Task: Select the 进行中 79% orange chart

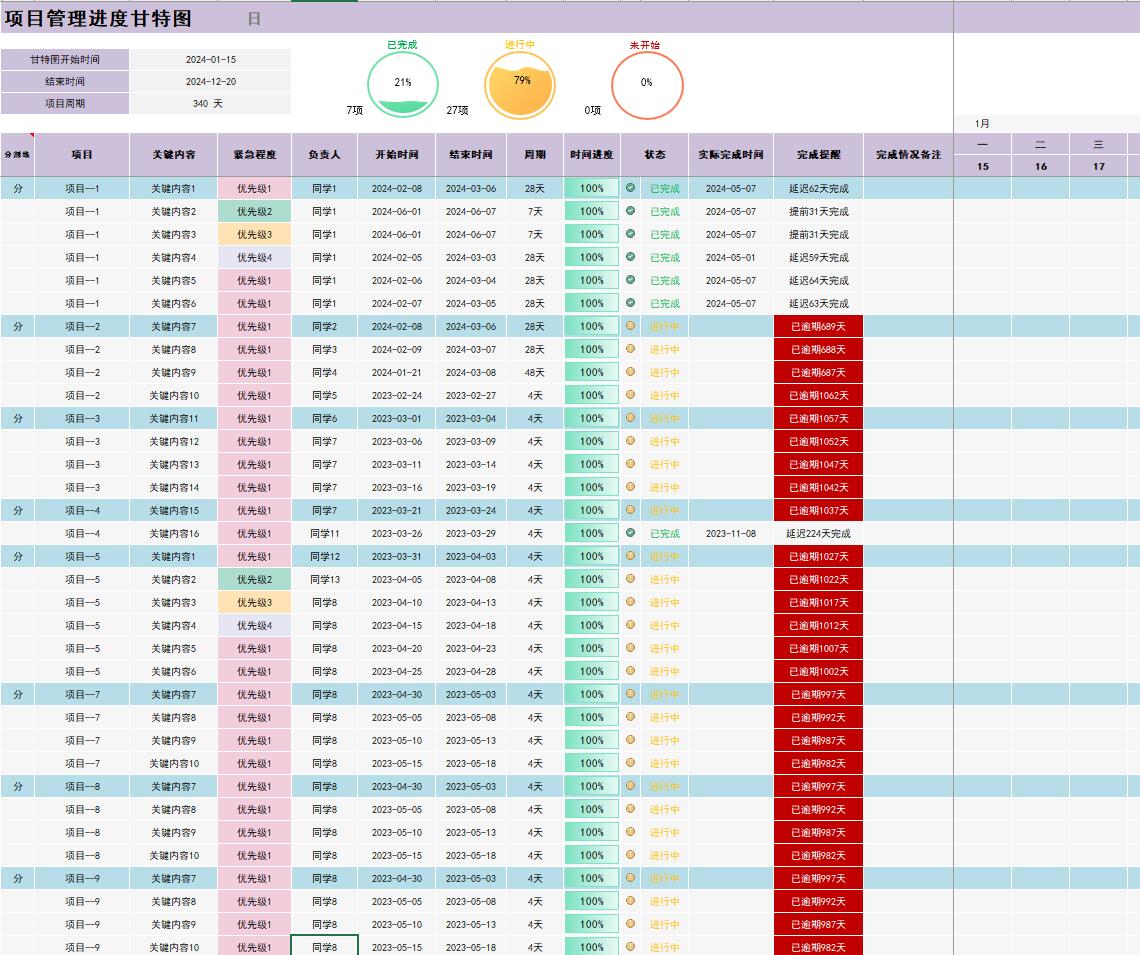Action: point(521,84)
